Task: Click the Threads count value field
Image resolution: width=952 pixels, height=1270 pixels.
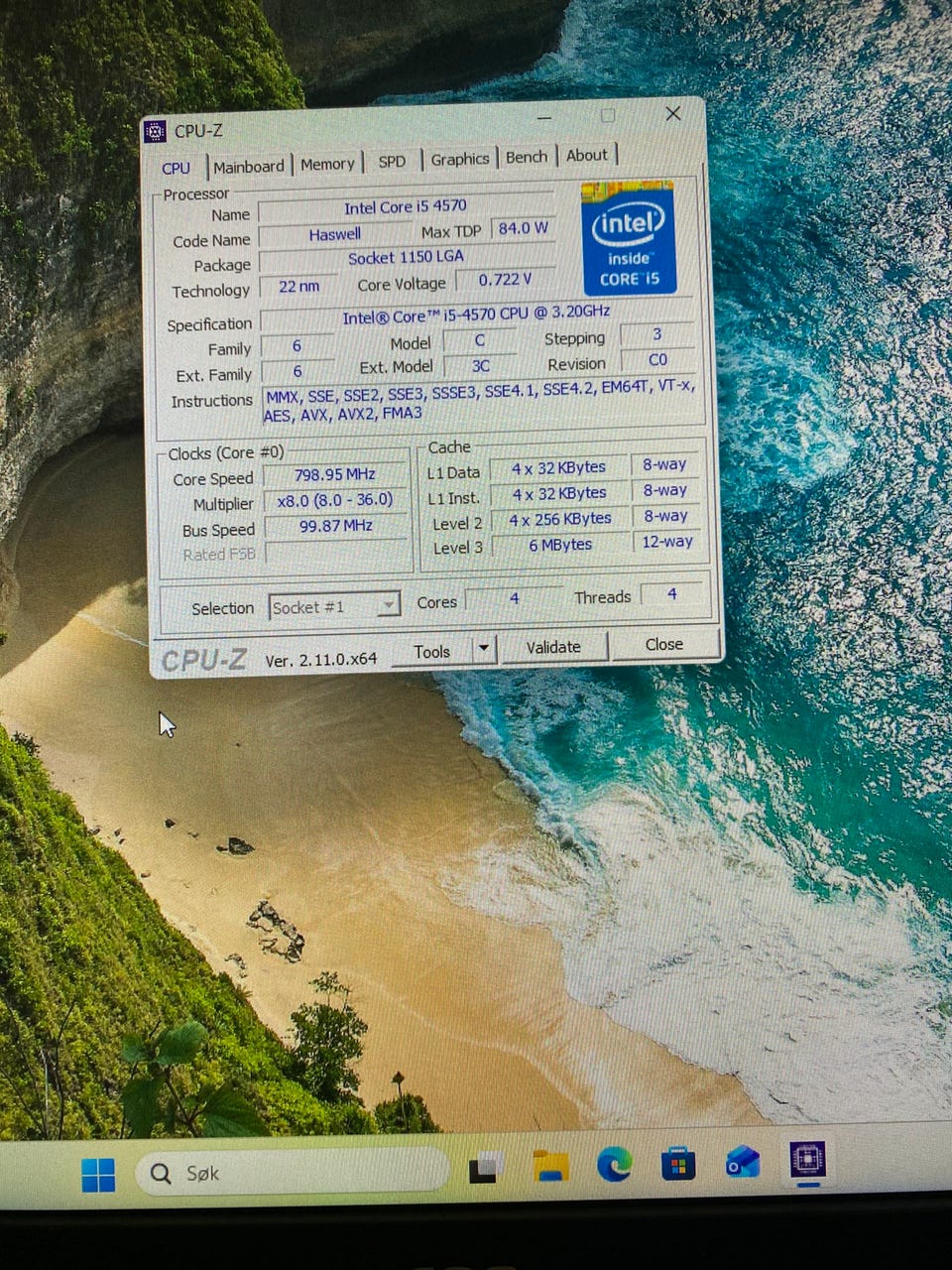Action: (x=672, y=594)
